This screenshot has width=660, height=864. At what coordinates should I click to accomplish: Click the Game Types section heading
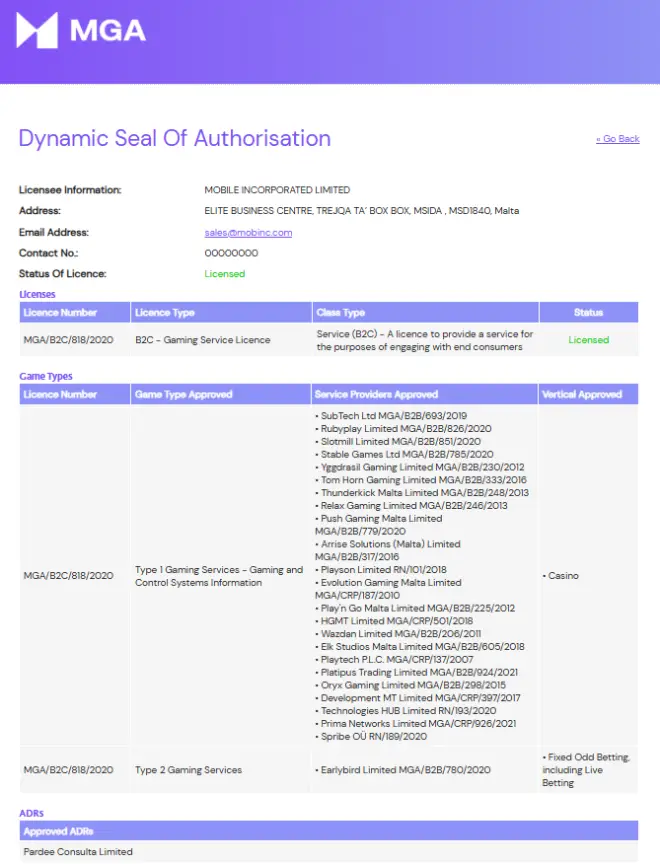[46, 376]
